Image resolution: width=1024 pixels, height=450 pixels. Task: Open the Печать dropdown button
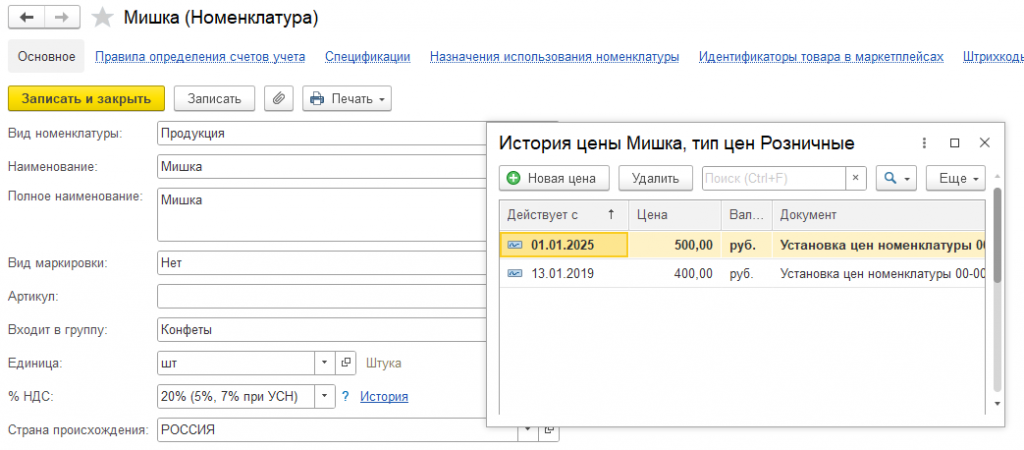[347, 99]
